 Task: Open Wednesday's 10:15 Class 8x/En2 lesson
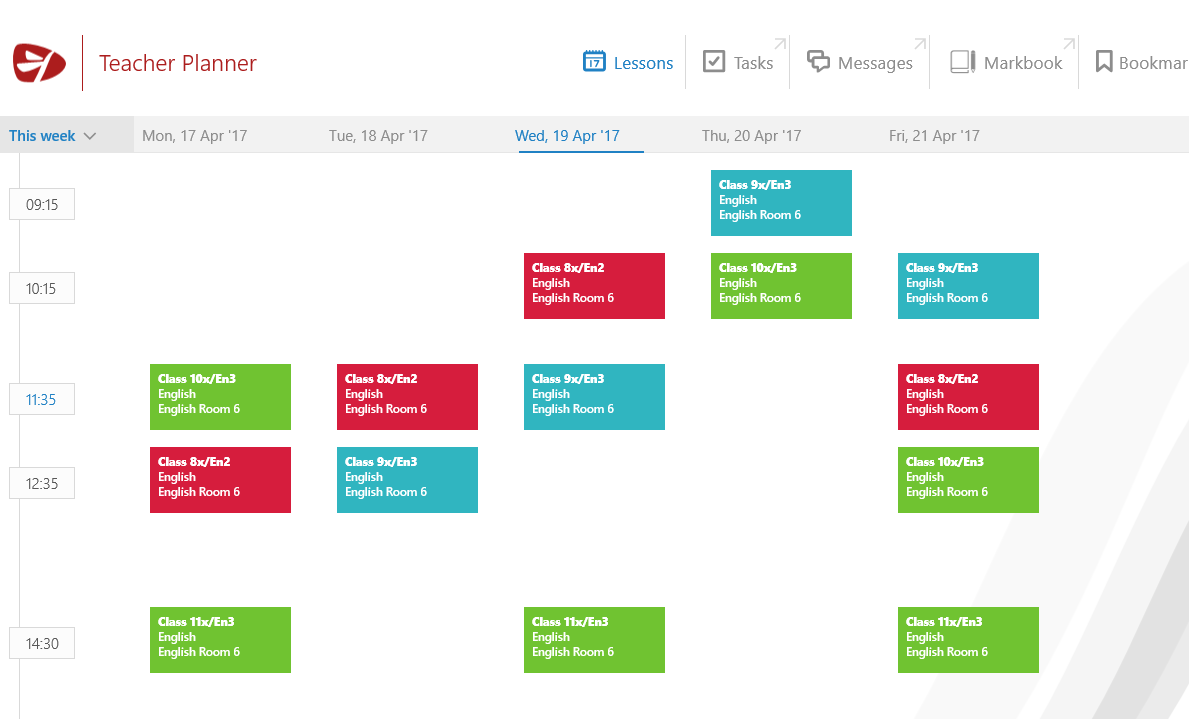tap(594, 286)
